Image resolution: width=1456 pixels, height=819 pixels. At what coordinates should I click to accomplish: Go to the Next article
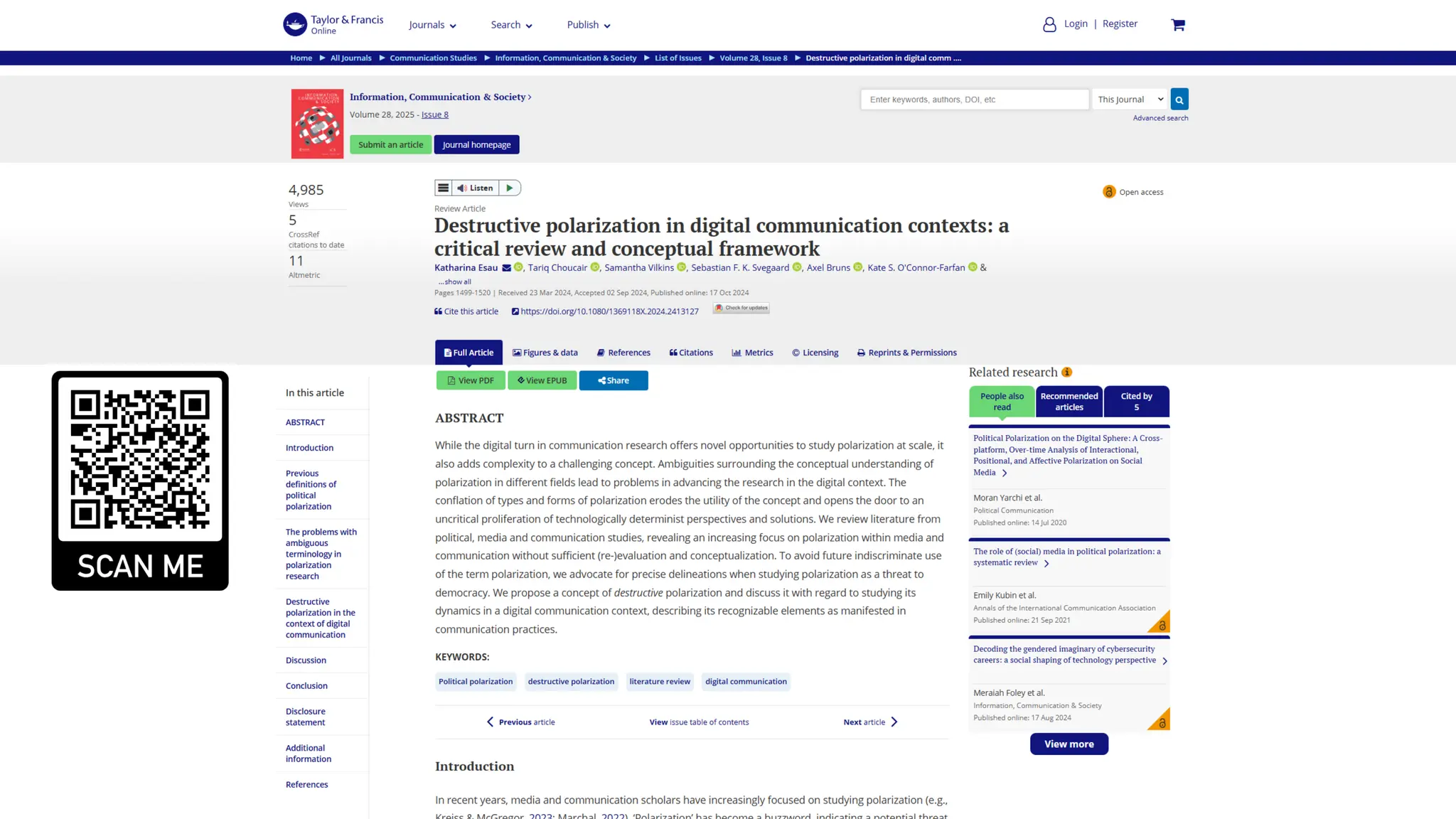point(870,722)
